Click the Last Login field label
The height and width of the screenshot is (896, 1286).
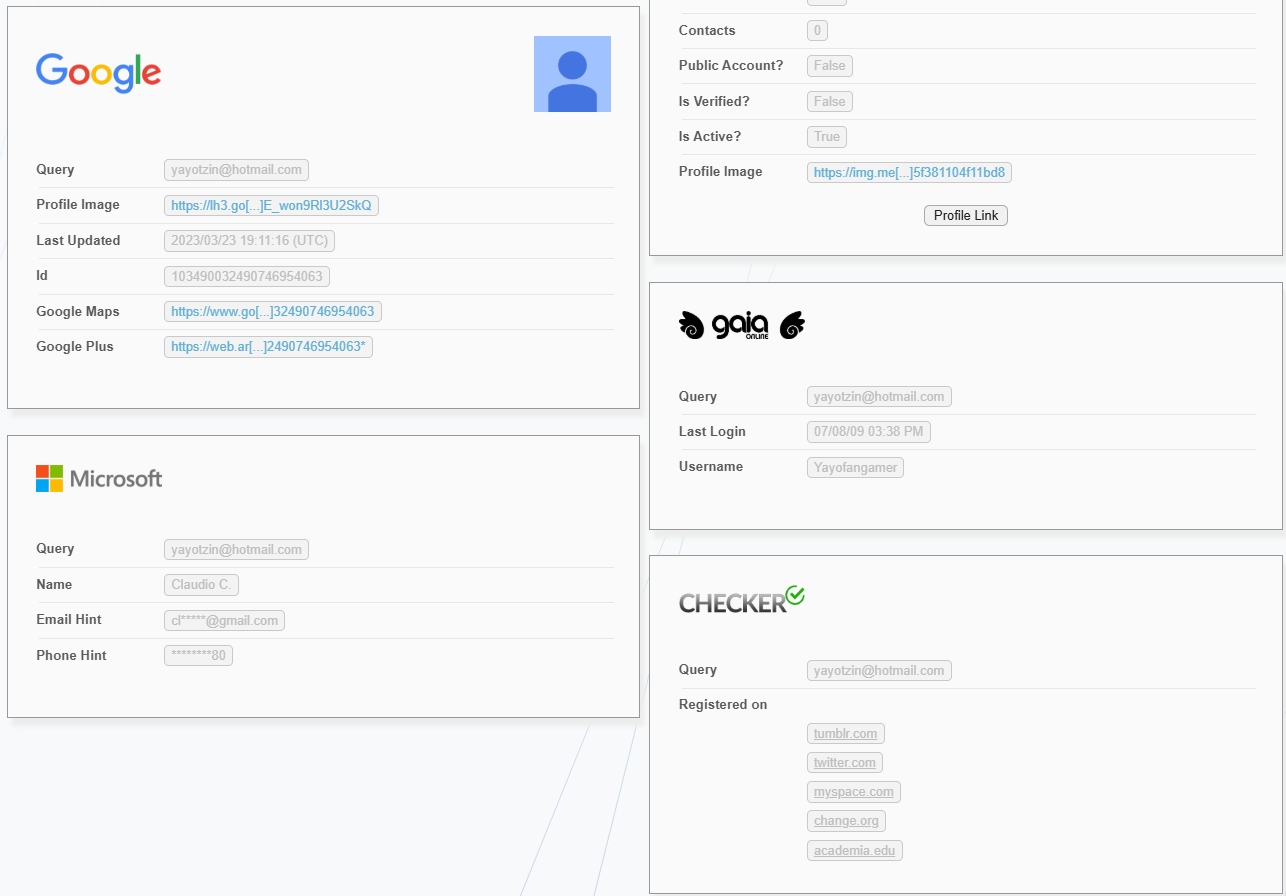click(712, 431)
